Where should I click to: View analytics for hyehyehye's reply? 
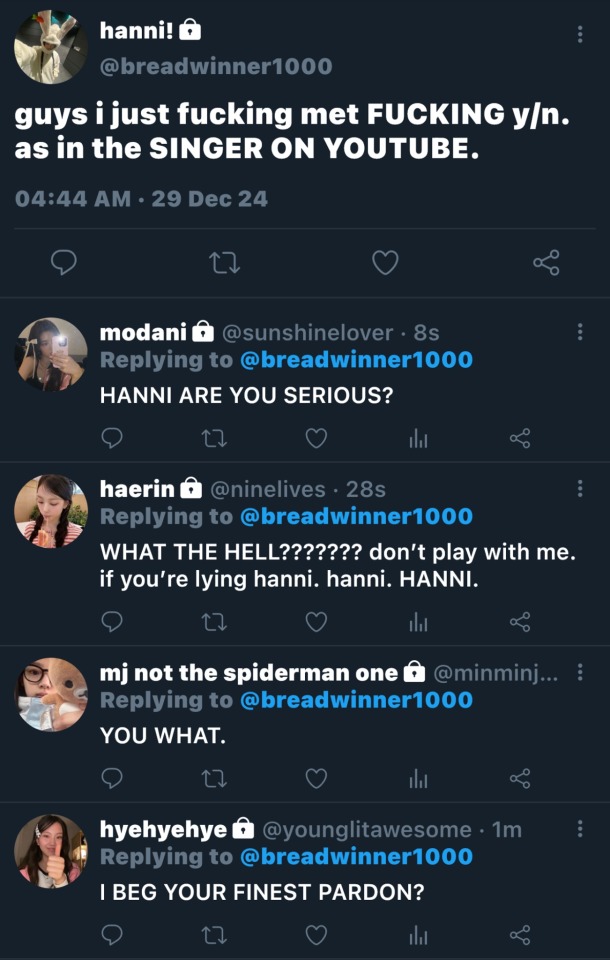tap(418, 935)
